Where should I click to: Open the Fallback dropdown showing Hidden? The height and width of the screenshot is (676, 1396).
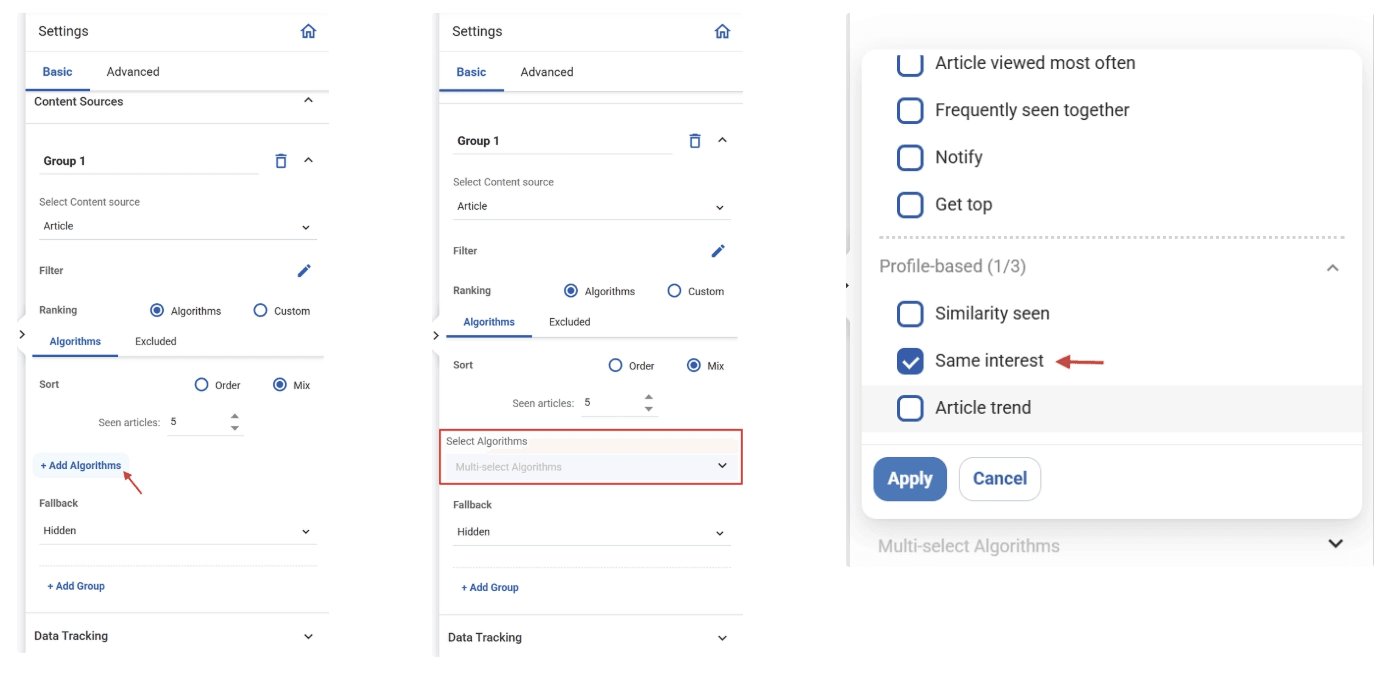point(177,528)
